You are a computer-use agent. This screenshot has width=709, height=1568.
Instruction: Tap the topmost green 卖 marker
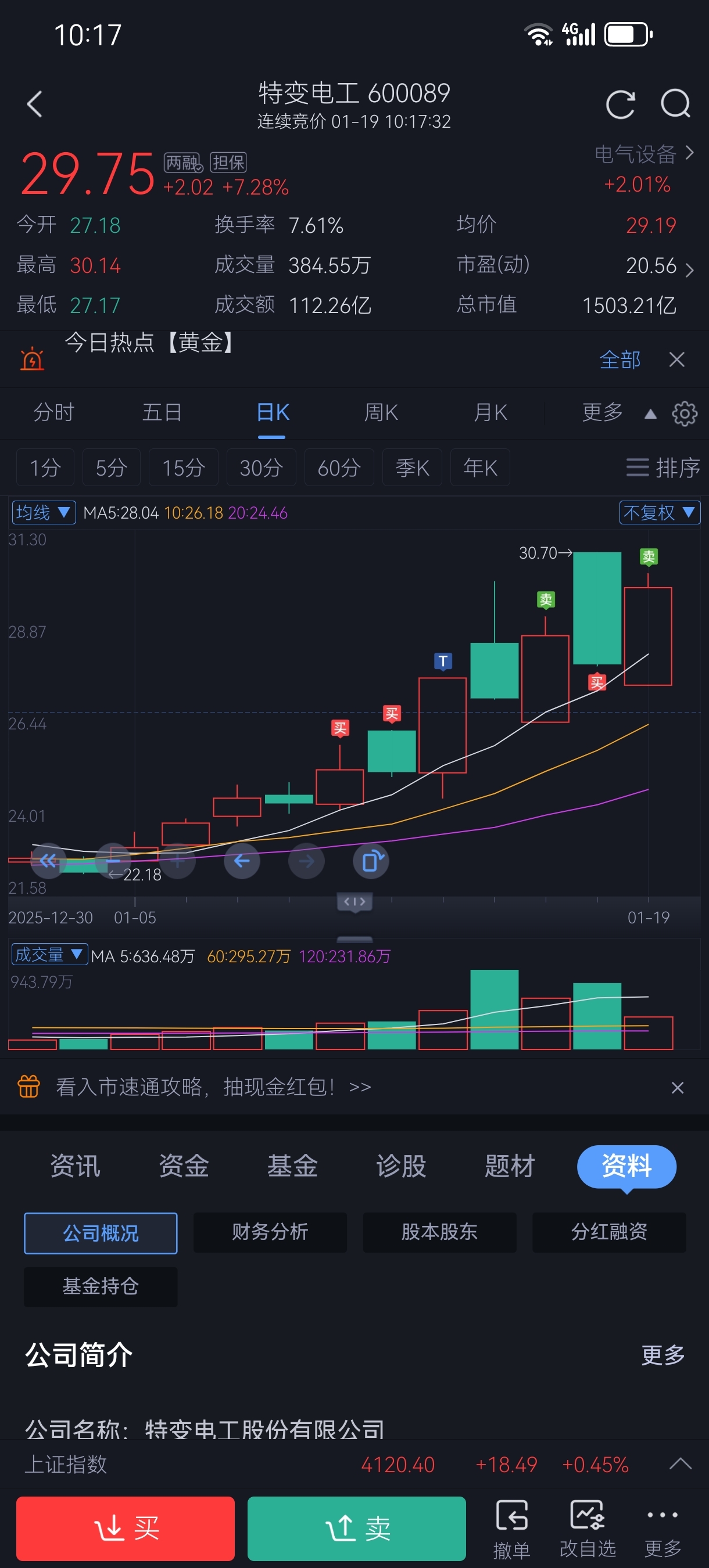649,556
